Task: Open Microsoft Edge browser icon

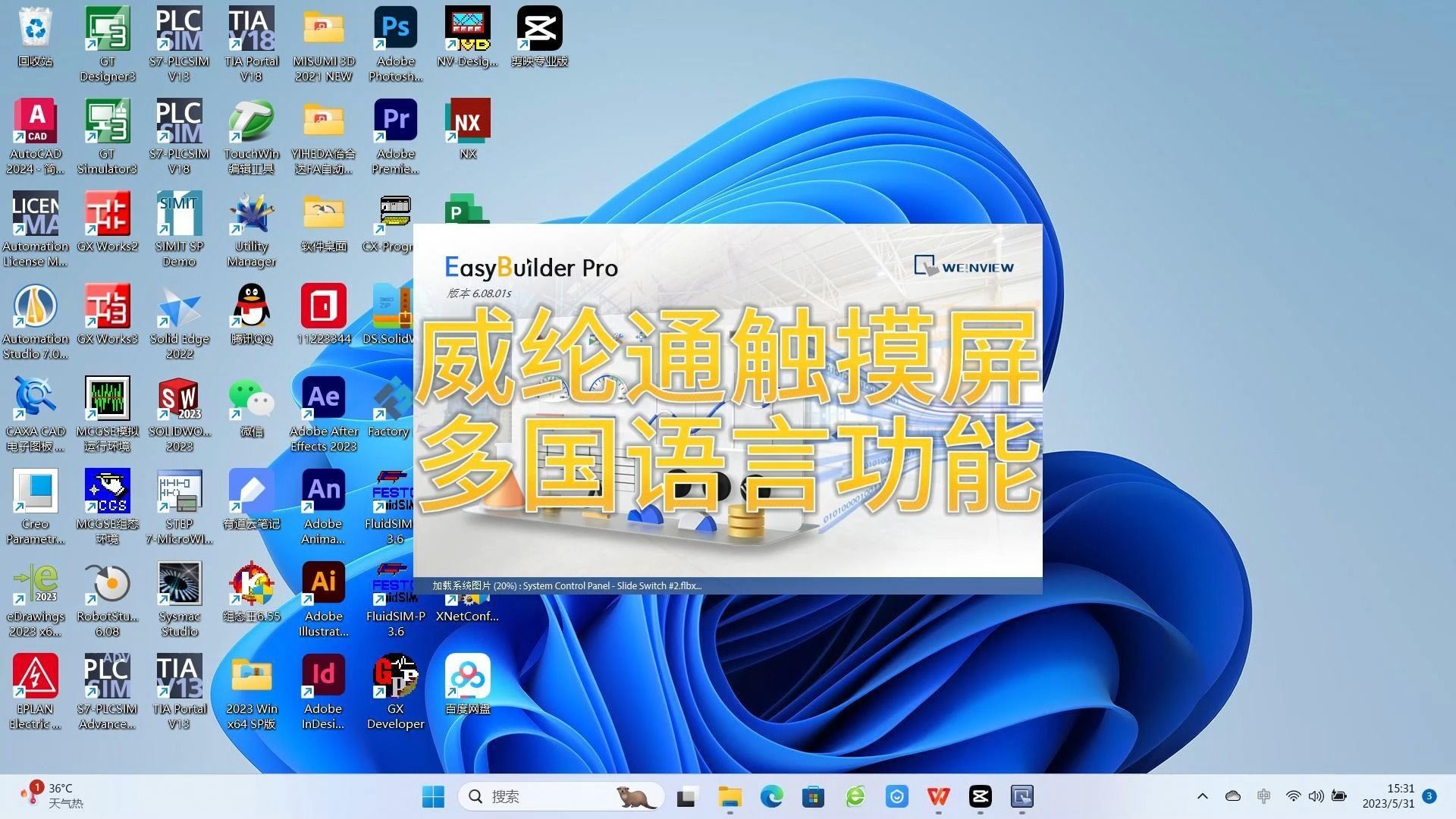Action: tap(770, 796)
